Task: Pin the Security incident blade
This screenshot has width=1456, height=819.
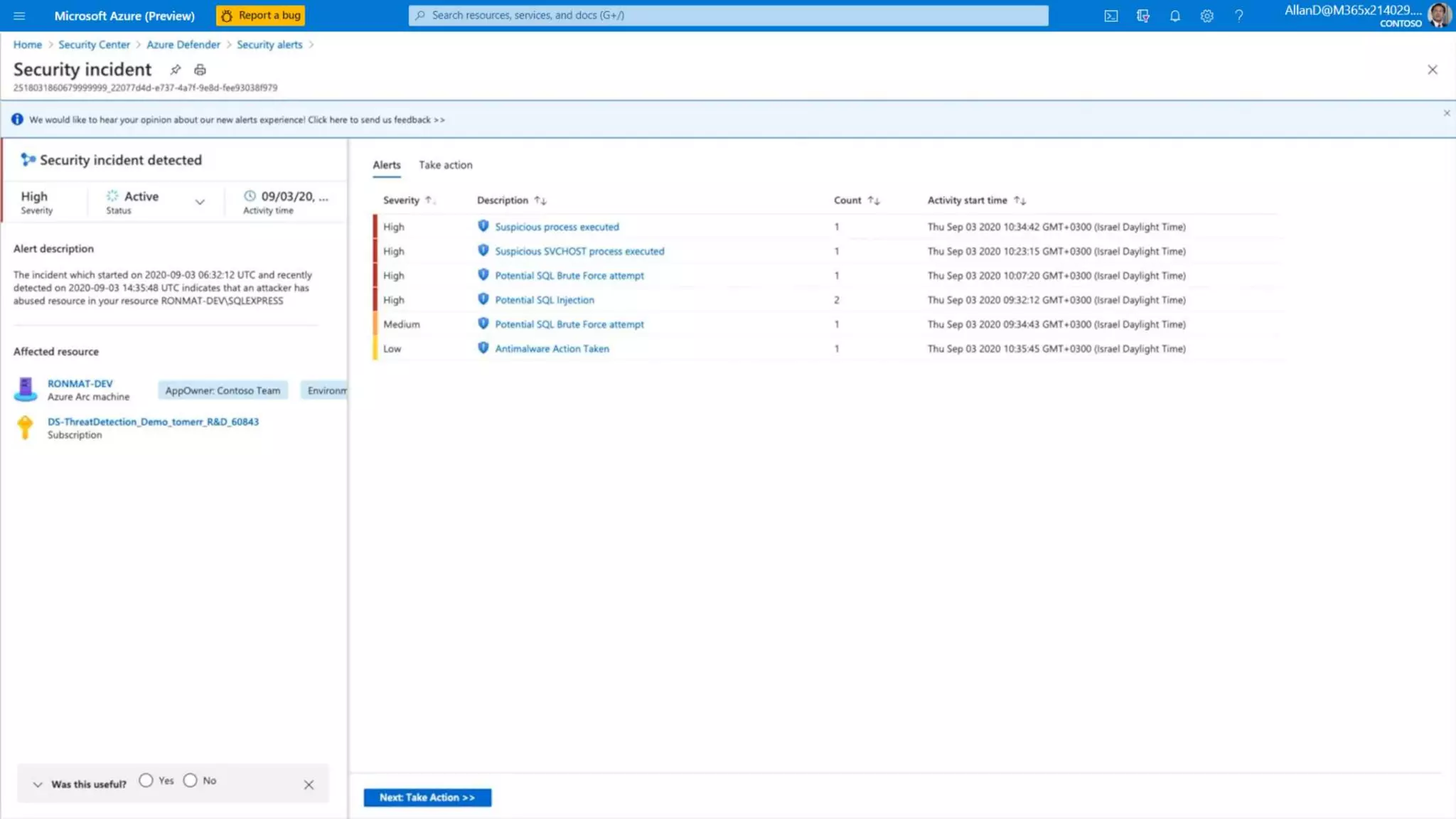Action: 175,70
